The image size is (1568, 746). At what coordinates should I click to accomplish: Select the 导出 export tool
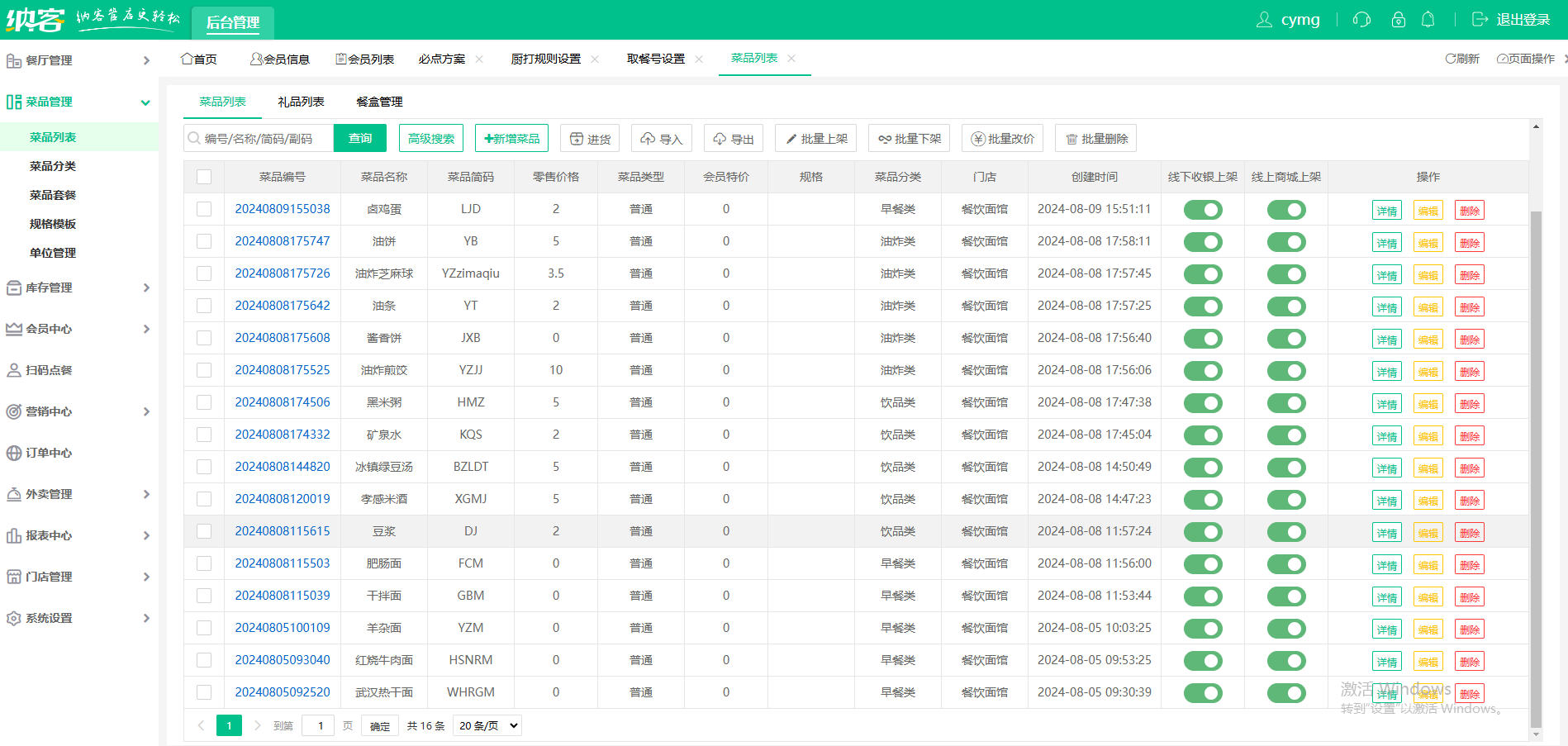coord(733,138)
